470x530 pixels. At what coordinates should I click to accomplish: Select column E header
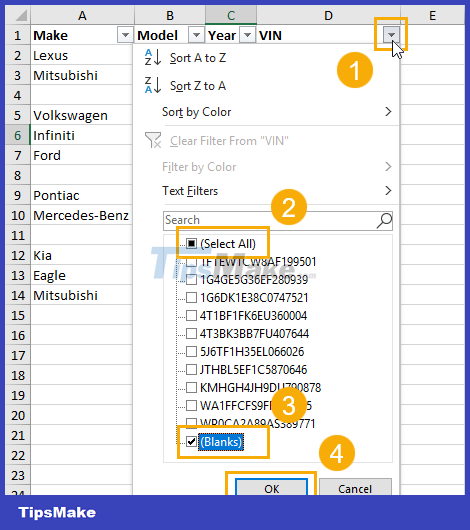(x=432, y=16)
